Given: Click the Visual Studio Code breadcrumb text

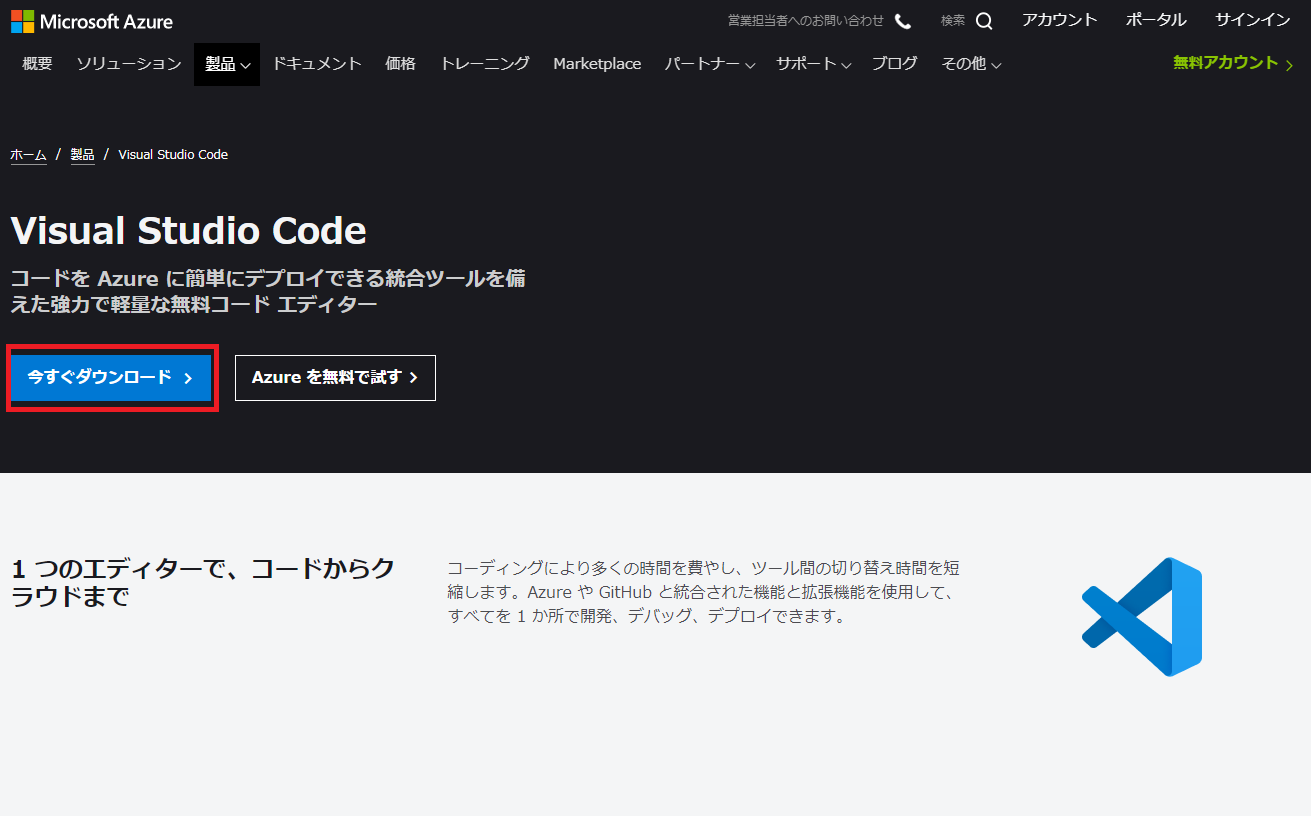Looking at the screenshot, I should coord(173,155).
